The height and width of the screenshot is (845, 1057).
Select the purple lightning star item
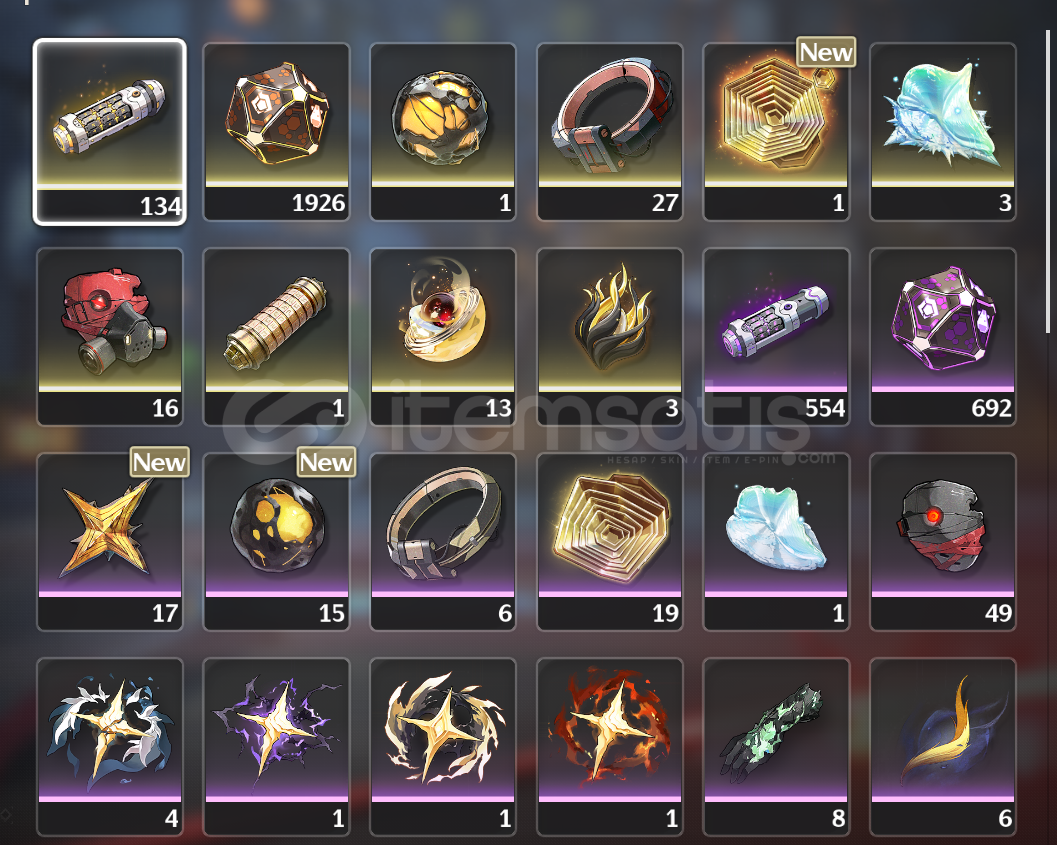click(276, 747)
